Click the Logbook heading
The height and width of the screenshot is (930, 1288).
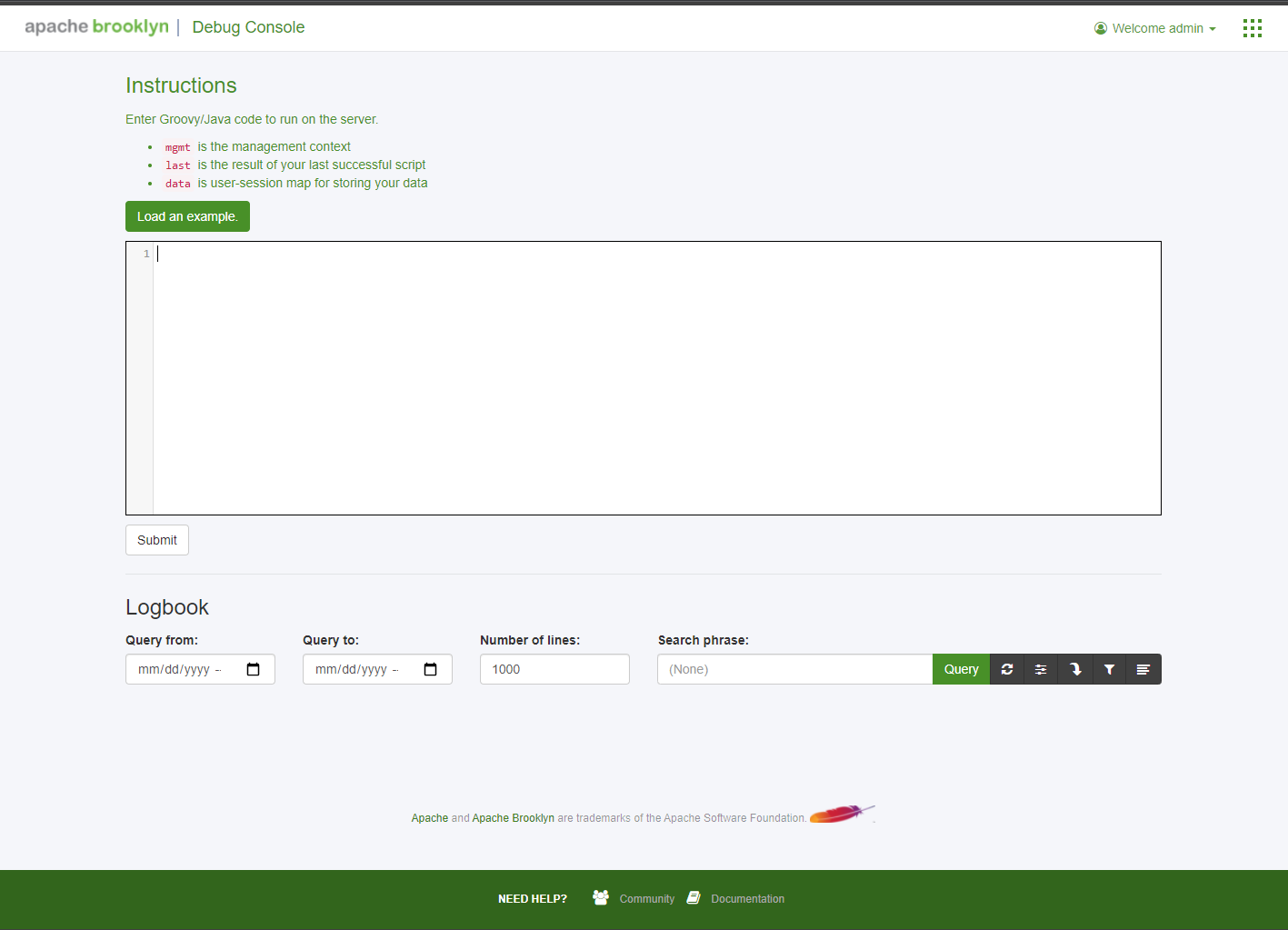[167, 607]
